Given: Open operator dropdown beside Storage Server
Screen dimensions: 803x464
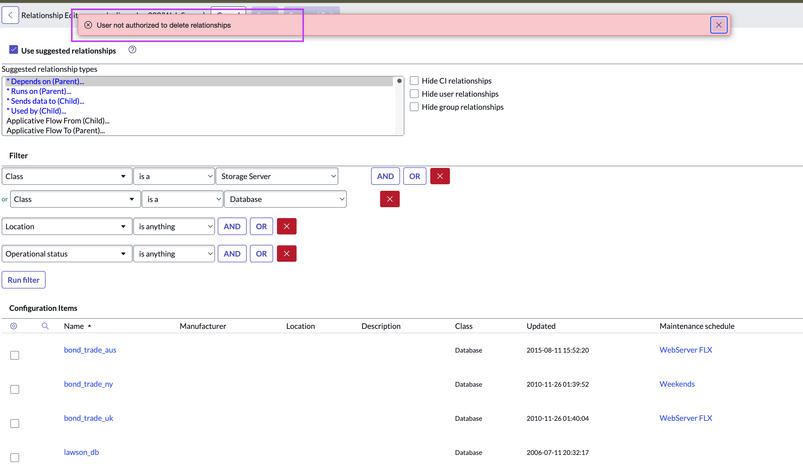Looking at the screenshot, I should 174,176.
